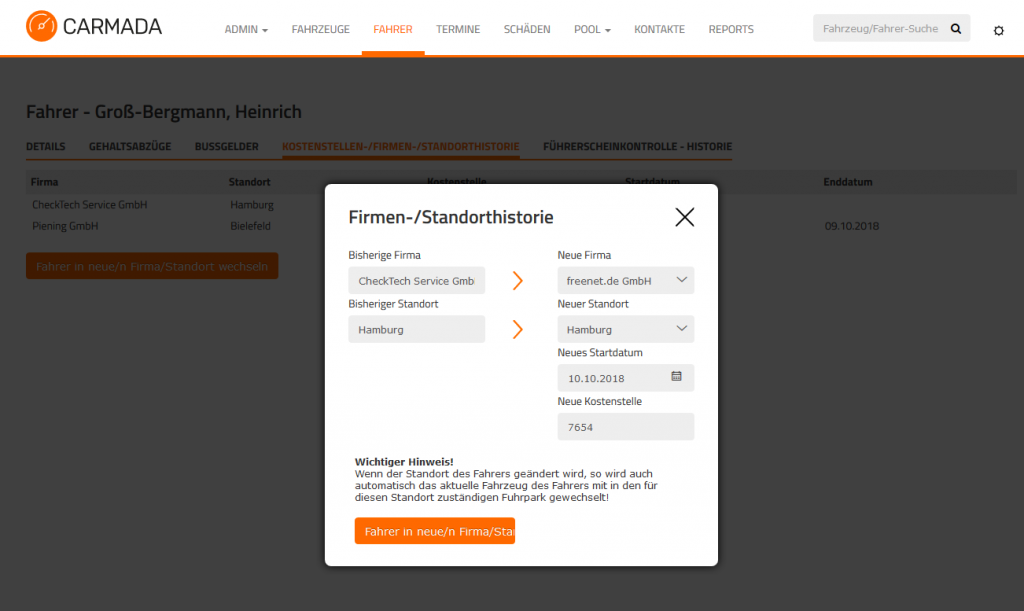Focus the Fahrzeug/Fahrer-Suche search field
This screenshot has width=1024, height=611.
click(x=879, y=29)
